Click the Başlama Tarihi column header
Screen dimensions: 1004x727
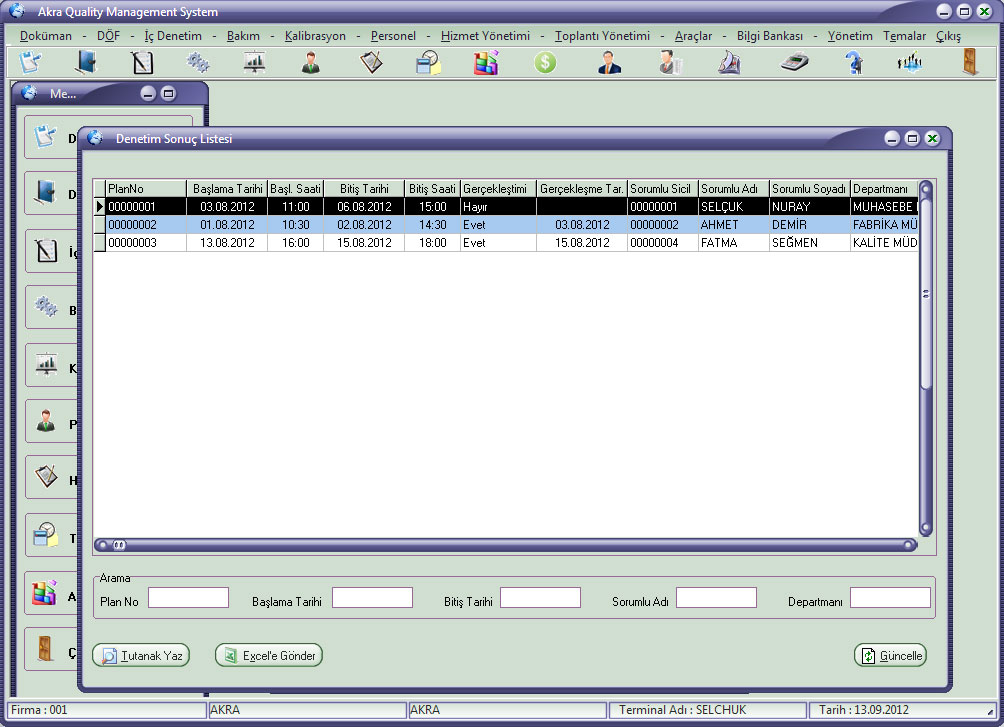227,188
